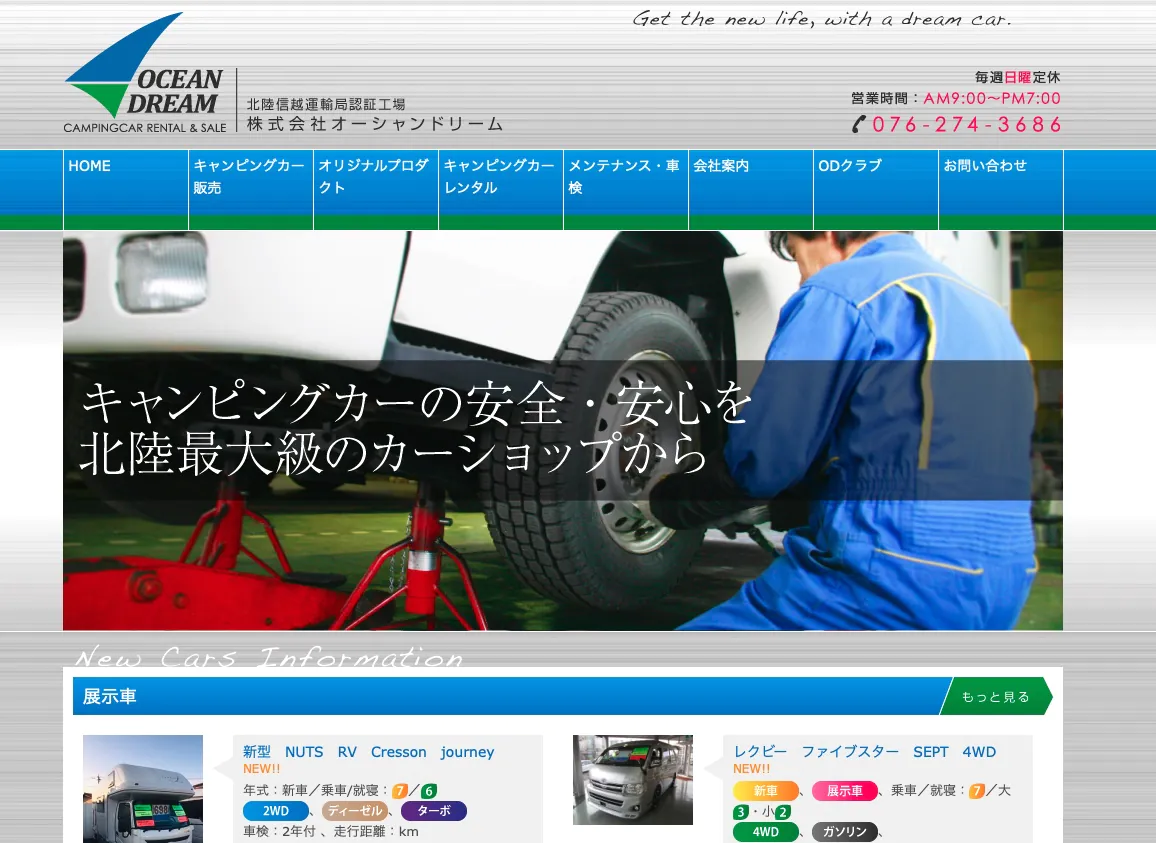1156x843 pixels.
Task: Click the green 4WD badge
Action: [x=765, y=831]
